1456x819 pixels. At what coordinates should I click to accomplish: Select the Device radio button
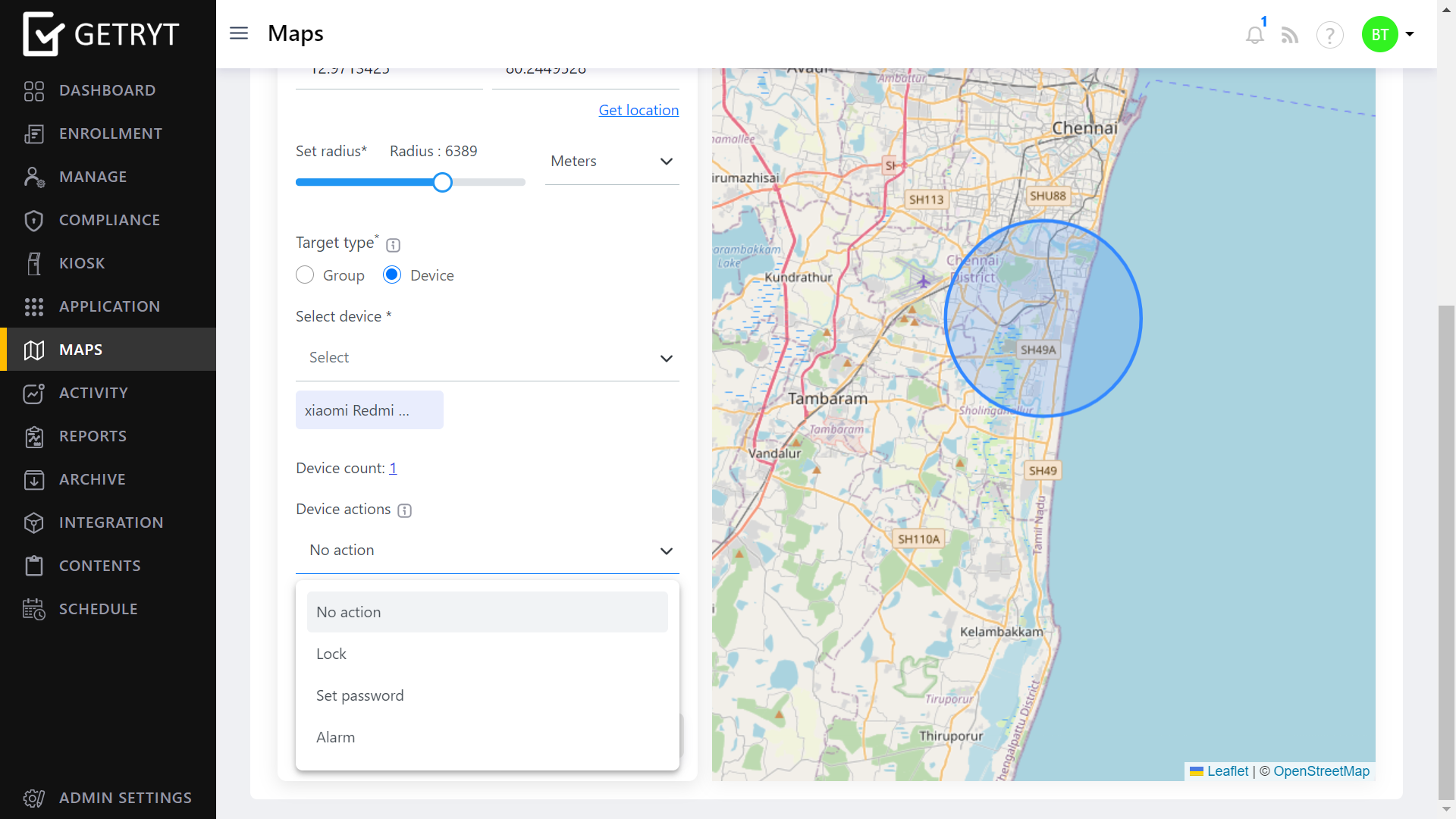[x=392, y=275]
